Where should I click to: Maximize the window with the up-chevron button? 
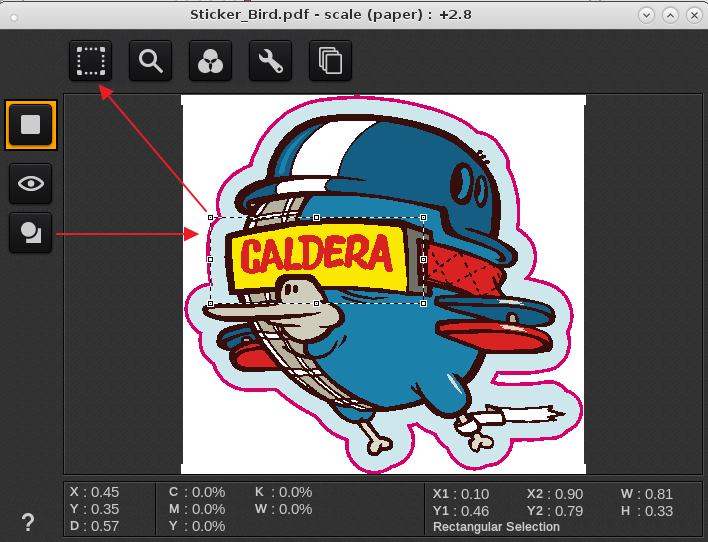pyautogui.click(x=671, y=15)
